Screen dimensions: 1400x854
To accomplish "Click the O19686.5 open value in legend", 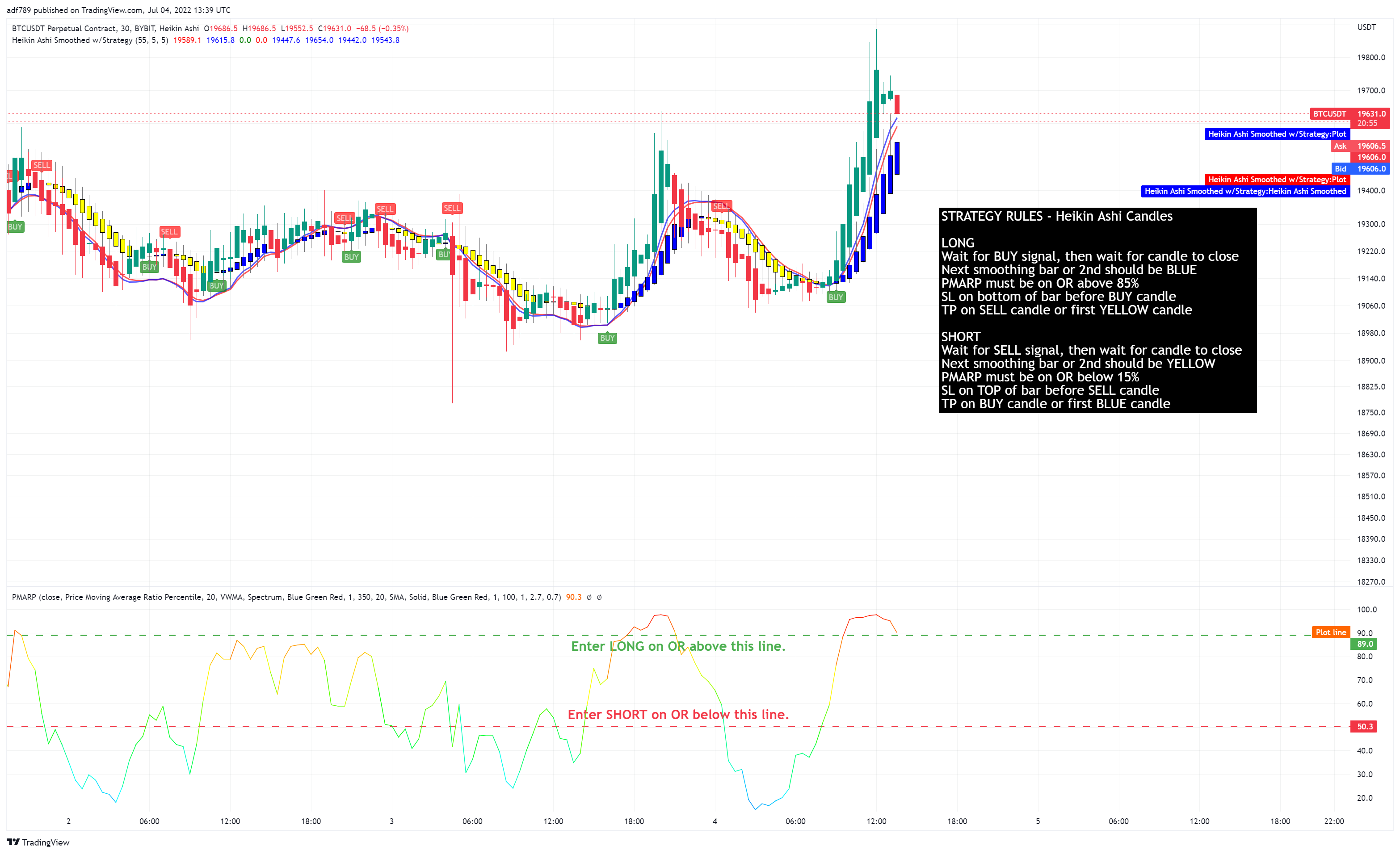I will pos(221,29).
